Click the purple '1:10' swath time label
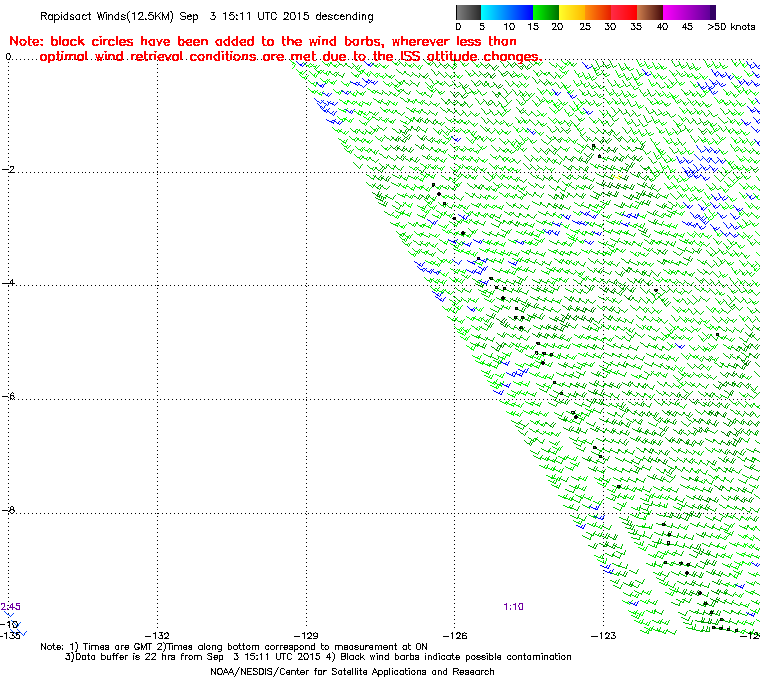Image resolution: width=760 pixels, height=688 pixels. [x=513, y=607]
